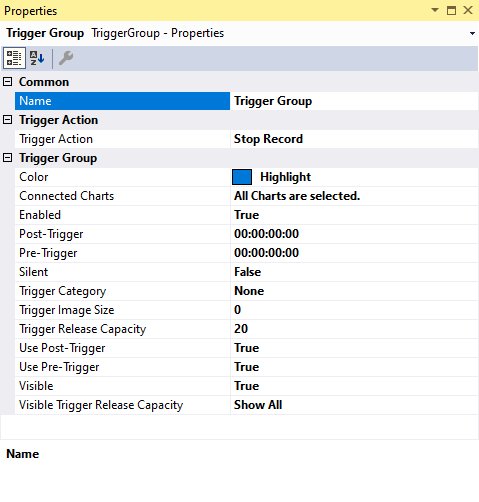Click the bold 'Trigger Action' category header
This screenshot has width=479, height=502.
coord(59,120)
